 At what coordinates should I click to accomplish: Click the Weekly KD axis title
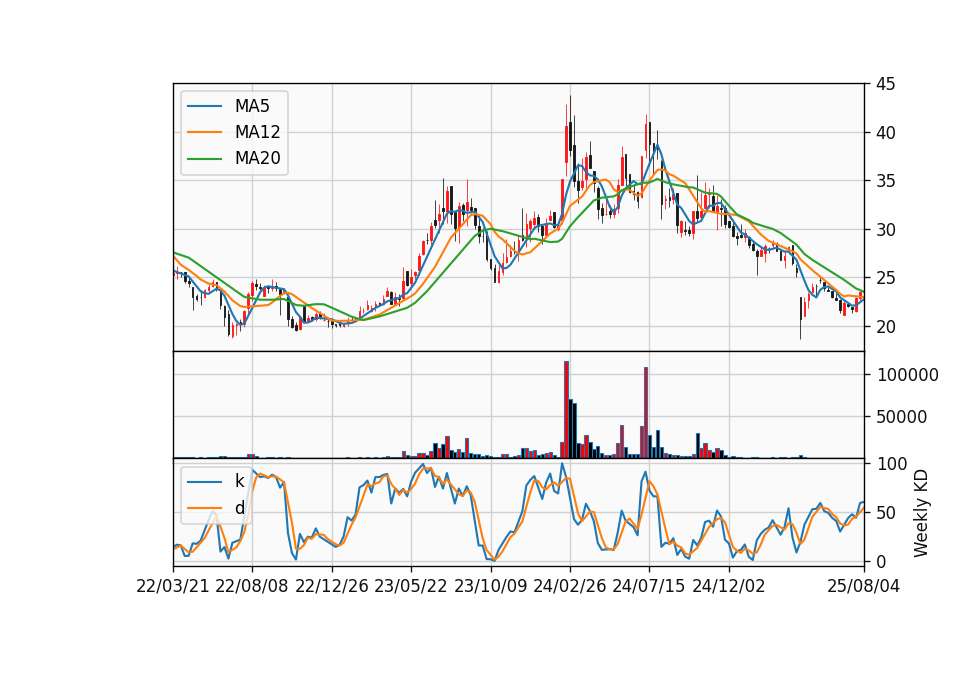[921, 514]
